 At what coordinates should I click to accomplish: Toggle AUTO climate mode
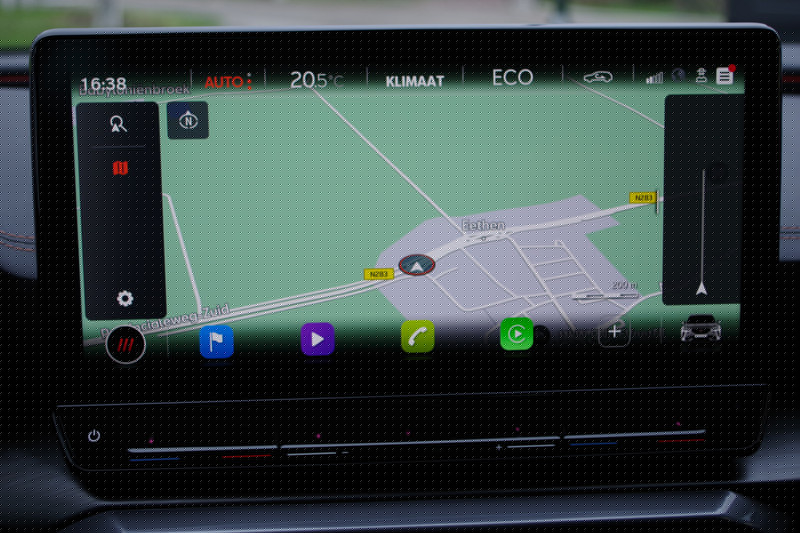[228, 81]
